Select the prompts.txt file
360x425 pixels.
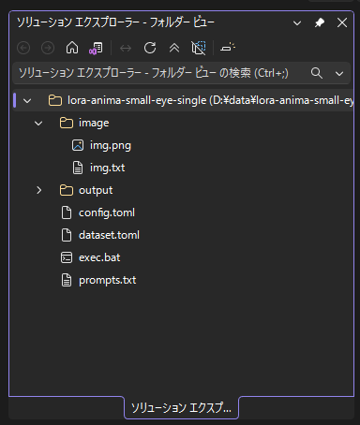(183, 280)
